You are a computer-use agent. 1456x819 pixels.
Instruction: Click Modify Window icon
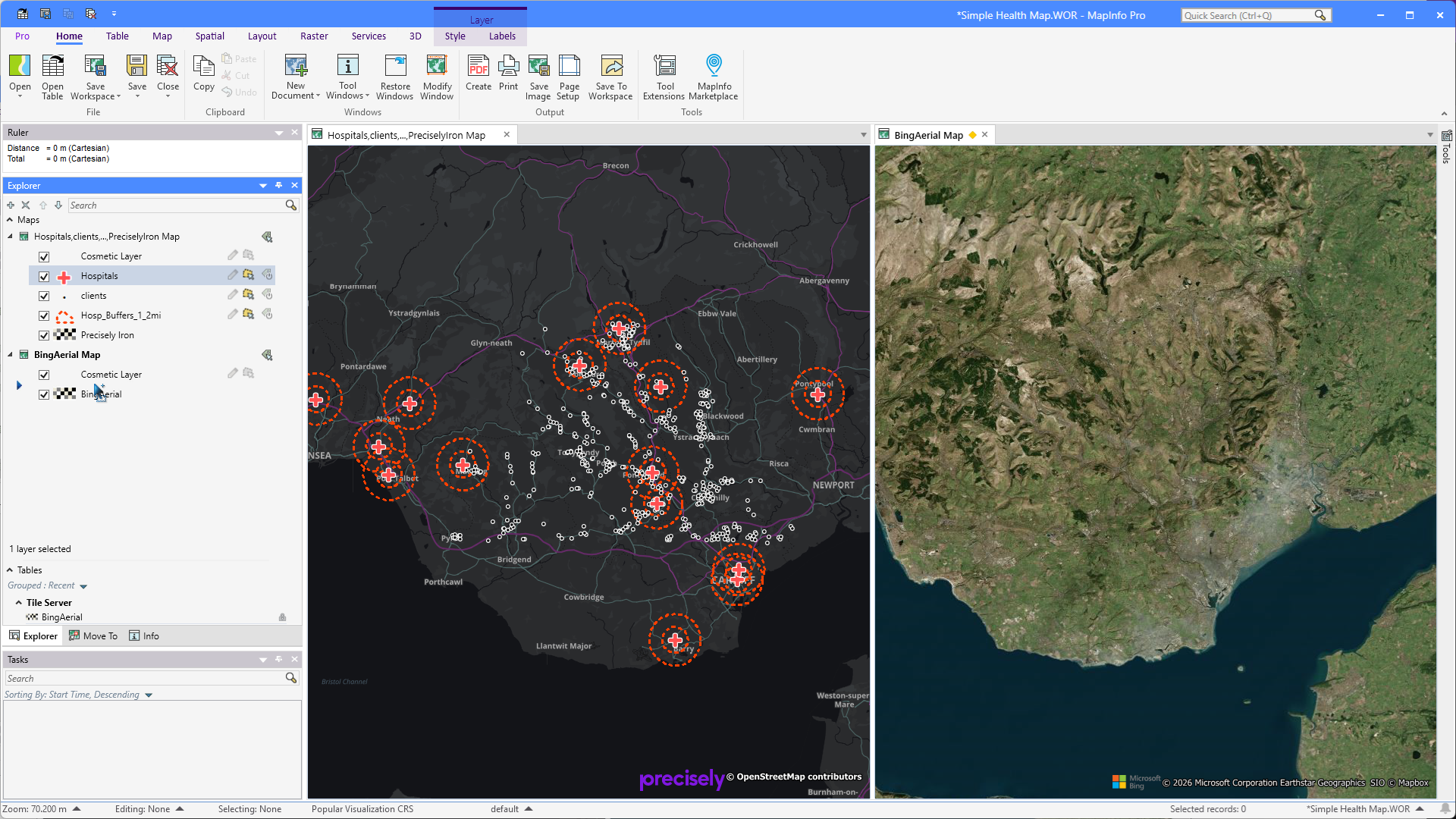click(437, 66)
